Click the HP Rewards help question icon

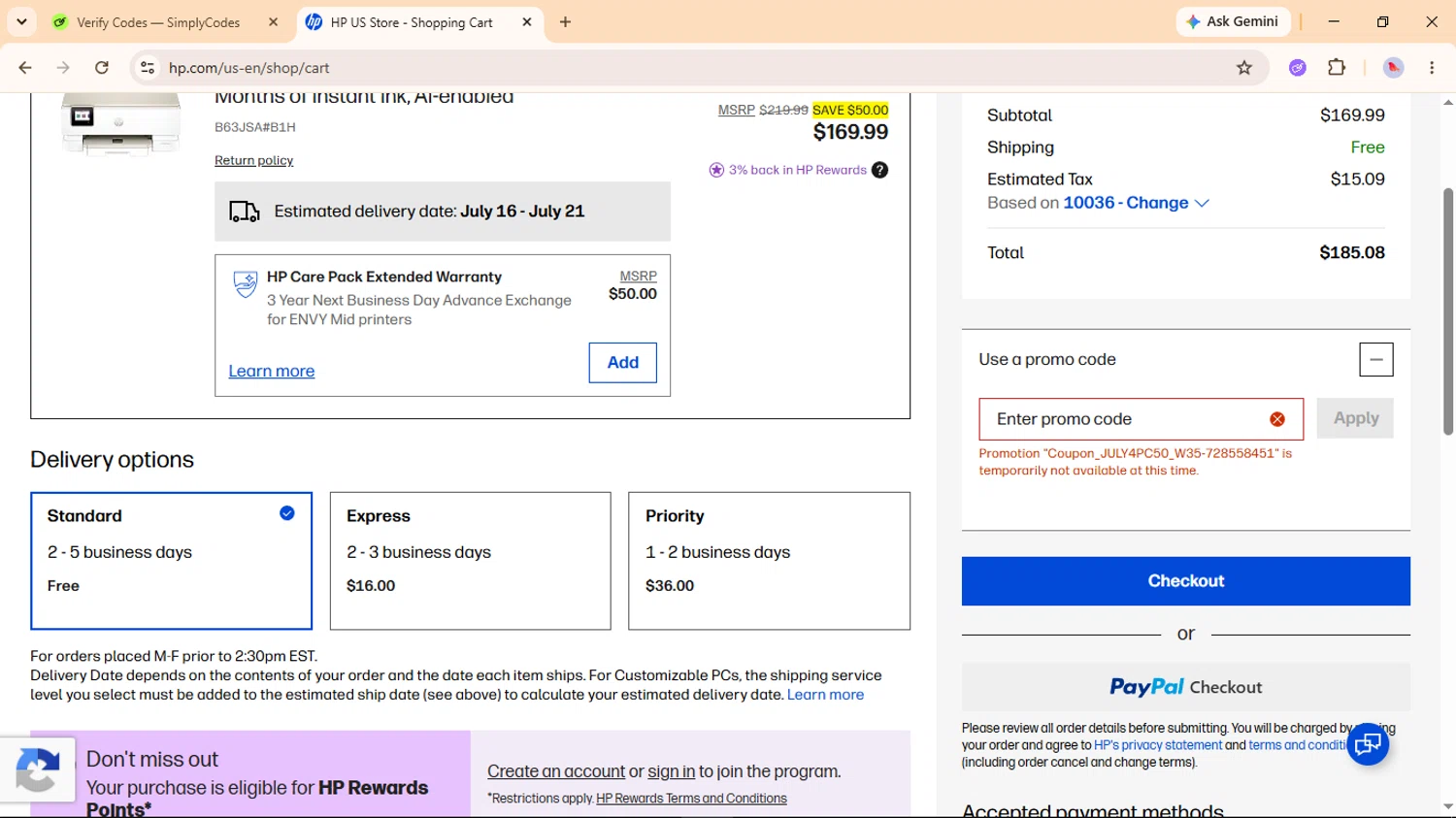(879, 170)
